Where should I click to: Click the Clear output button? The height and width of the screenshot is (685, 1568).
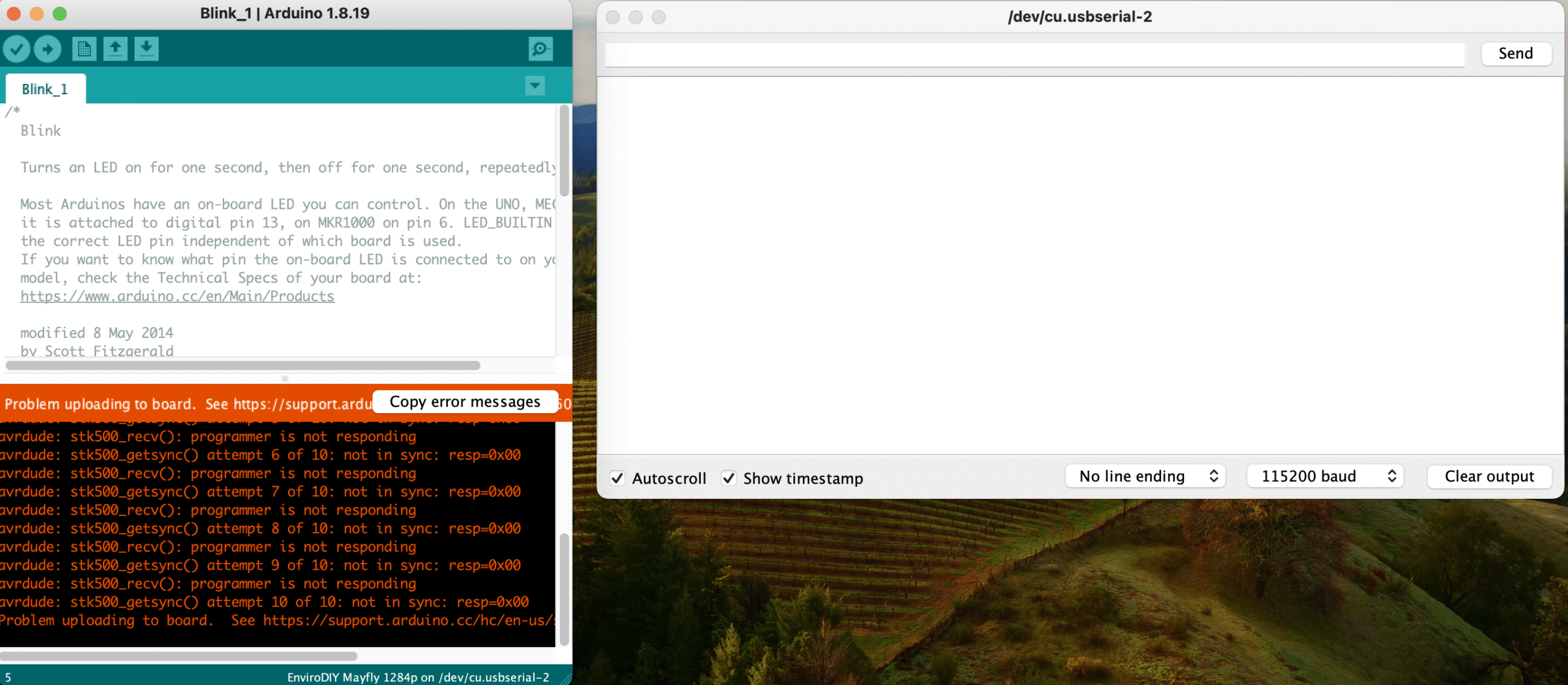(1489, 476)
